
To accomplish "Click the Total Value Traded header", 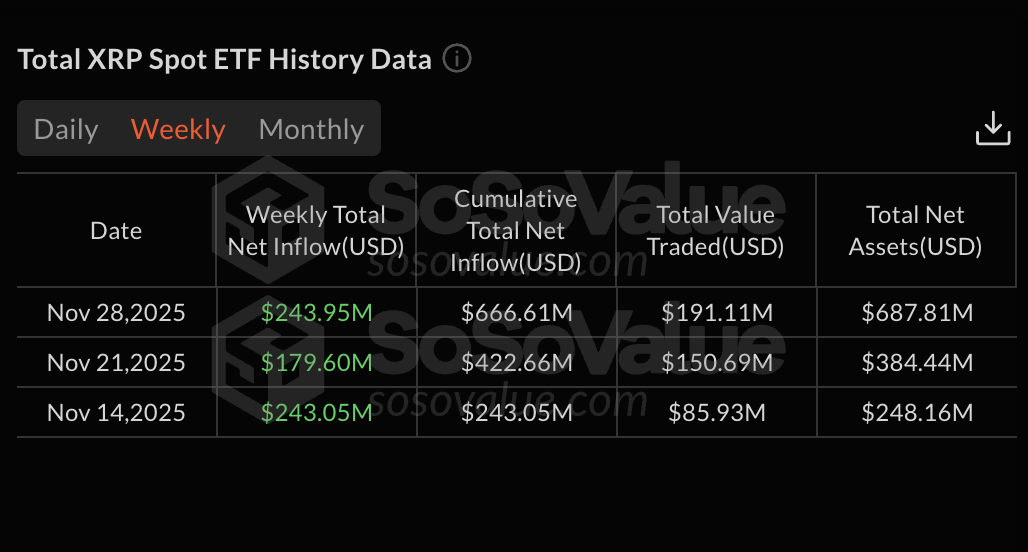I will (716, 231).
